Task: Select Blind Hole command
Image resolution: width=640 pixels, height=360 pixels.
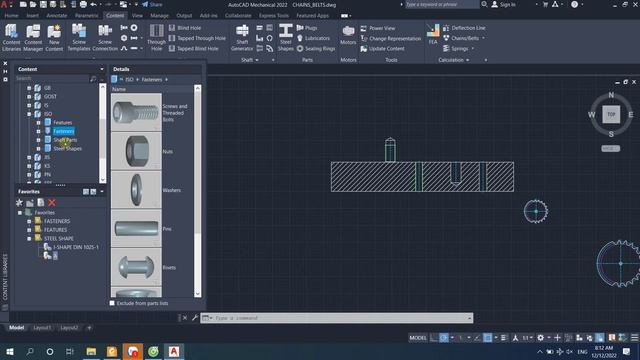Action: click(185, 28)
